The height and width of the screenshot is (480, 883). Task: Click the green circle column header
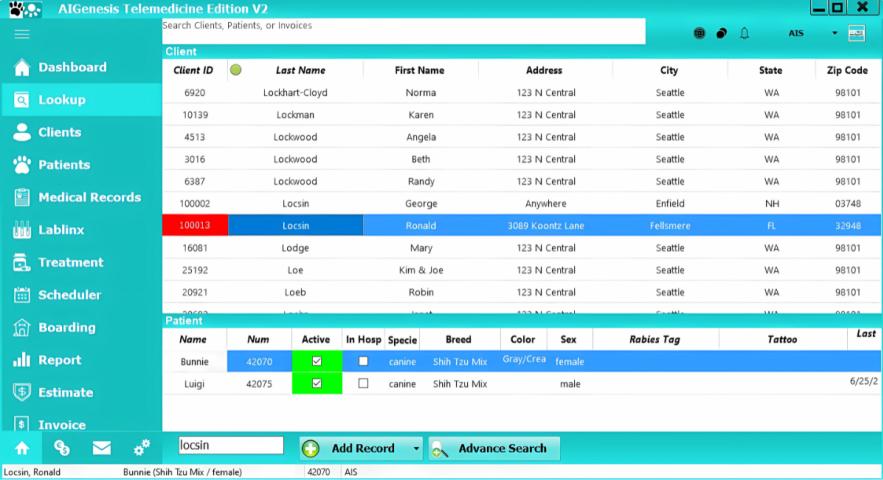coord(236,70)
